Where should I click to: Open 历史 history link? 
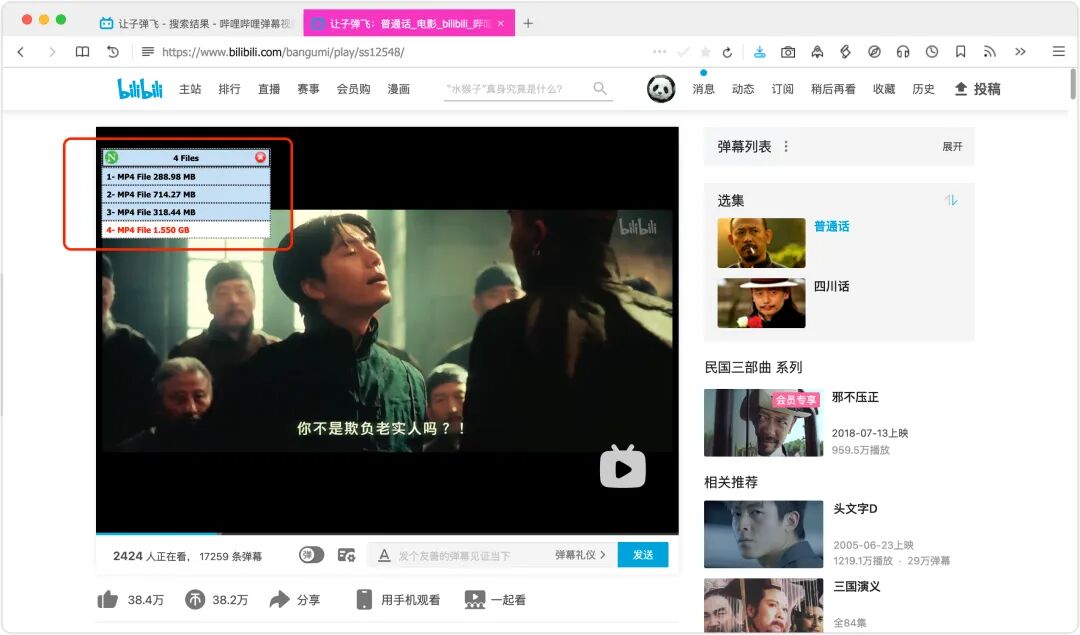[923, 89]
